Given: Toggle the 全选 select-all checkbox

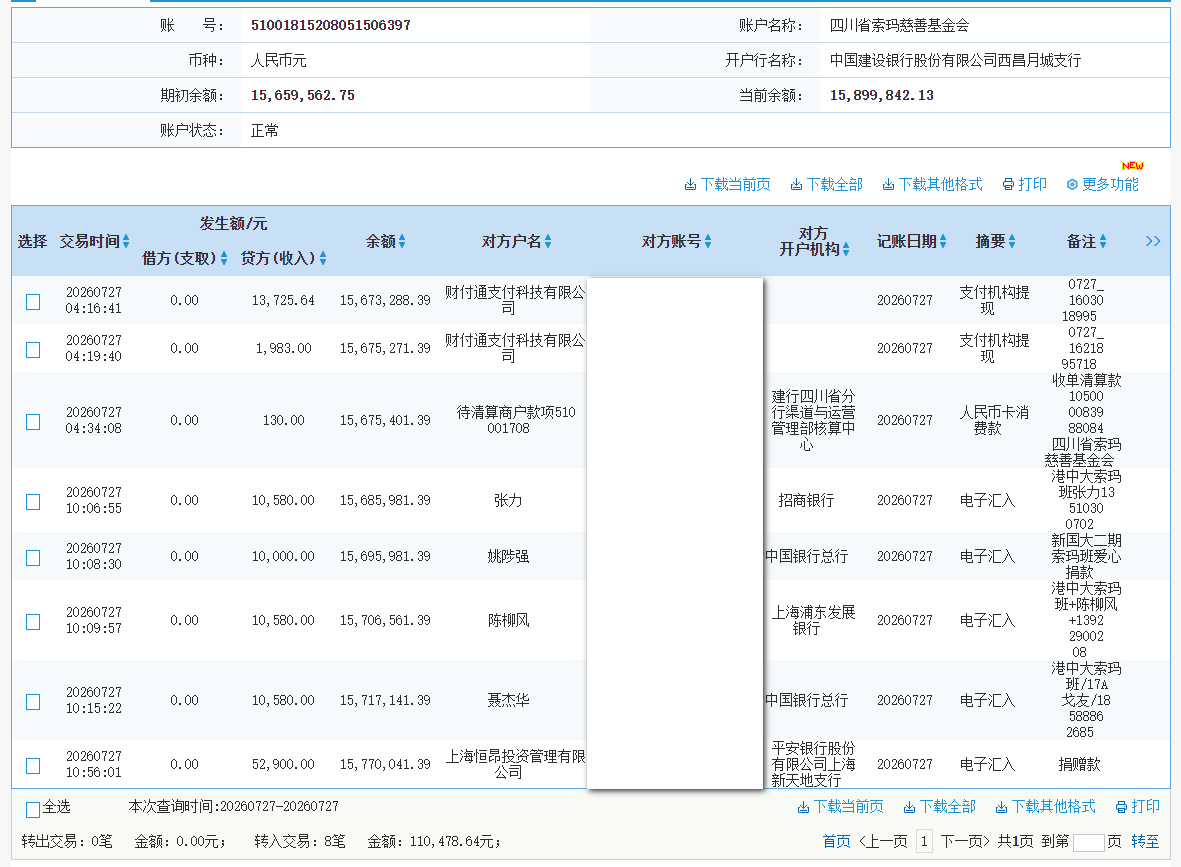Looking at the screenshot, I should click(33, 810).
